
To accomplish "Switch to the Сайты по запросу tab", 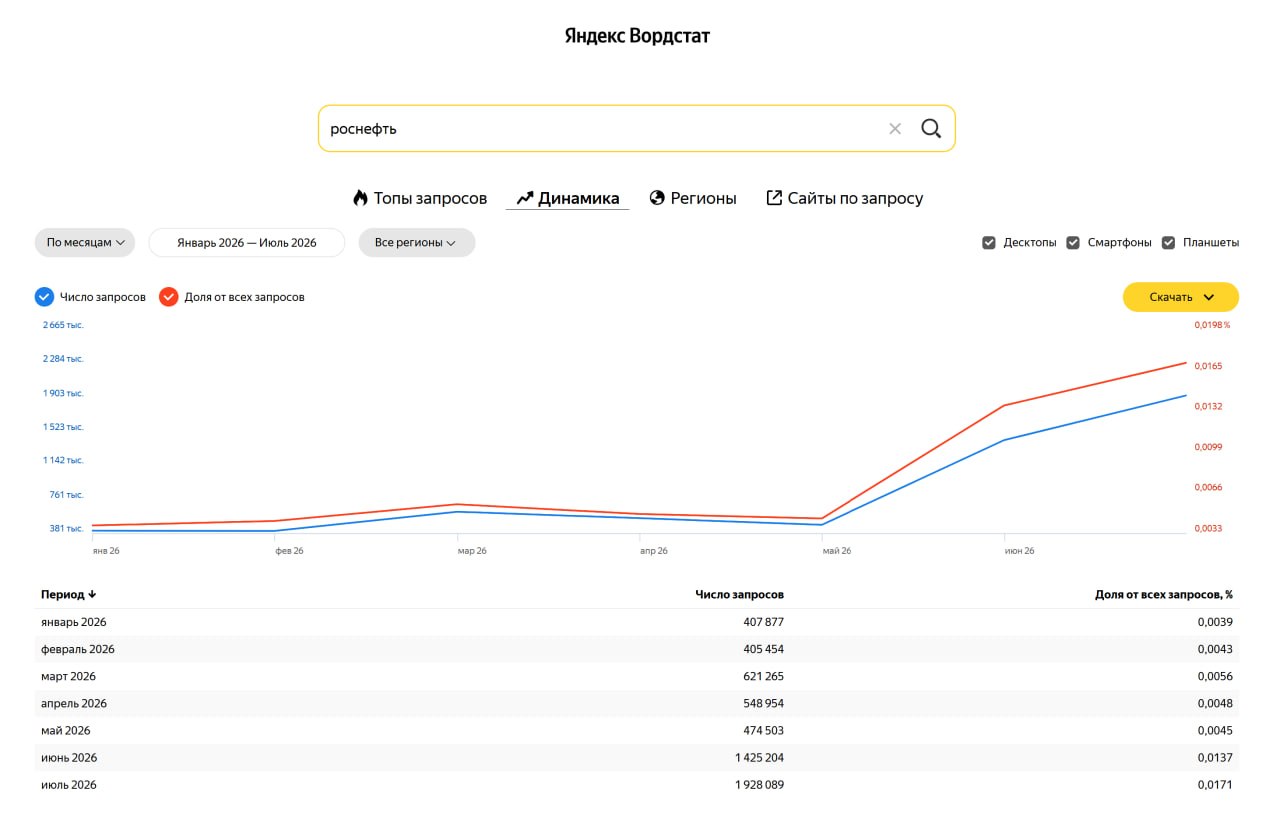I will pyautogui.click(x=845, y=198).
